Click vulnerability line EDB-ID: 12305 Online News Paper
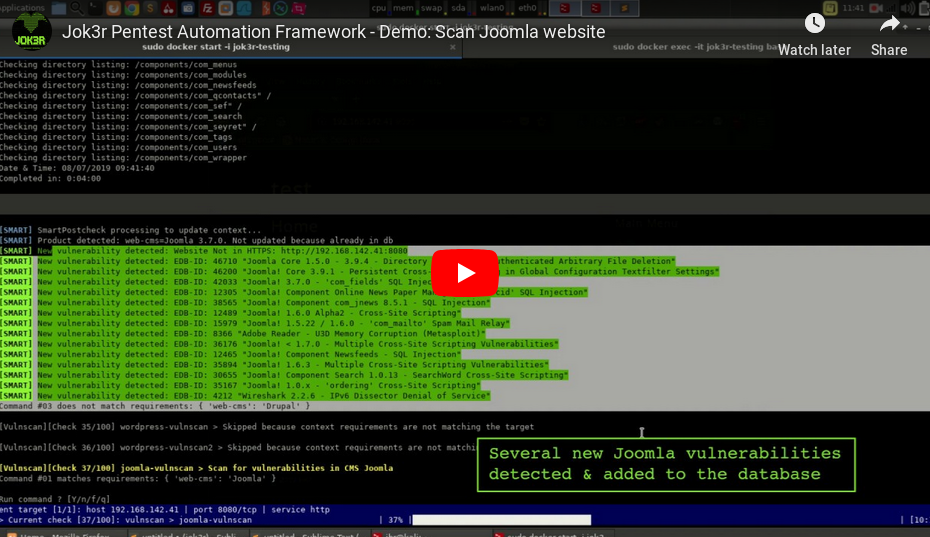Viewport: 930px width, 537px height. coord(294,292)
